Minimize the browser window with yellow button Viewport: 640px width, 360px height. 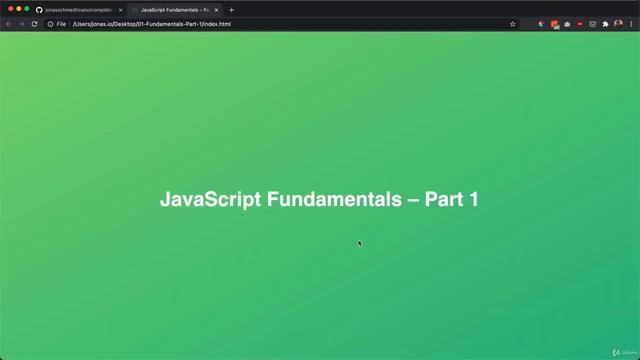pyautogui.click(x=19, y=9)
